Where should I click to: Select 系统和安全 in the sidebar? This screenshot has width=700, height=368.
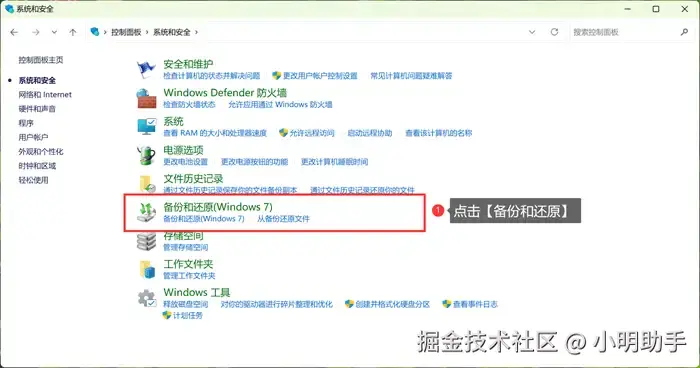pyautogui.click(x=37, y=80)
